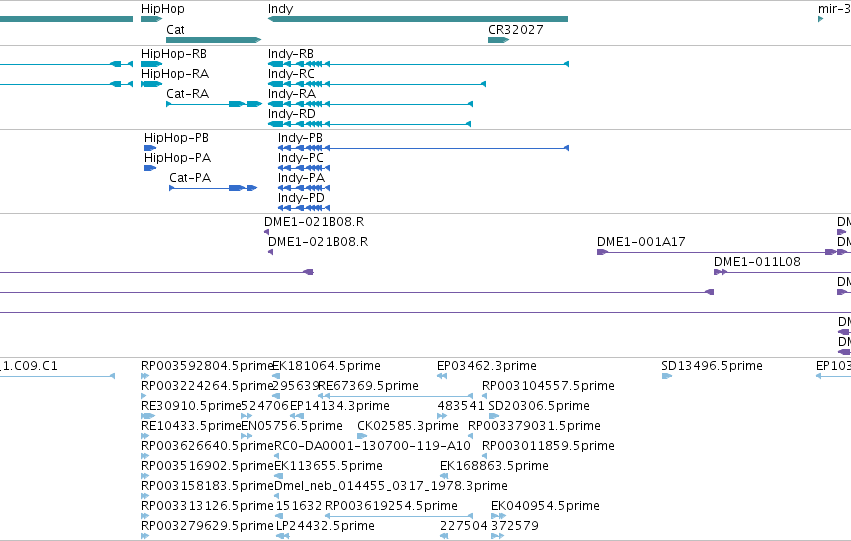Select the HipHop-PB coding segment glyph

pyautogui.click(x=150, y=148)
